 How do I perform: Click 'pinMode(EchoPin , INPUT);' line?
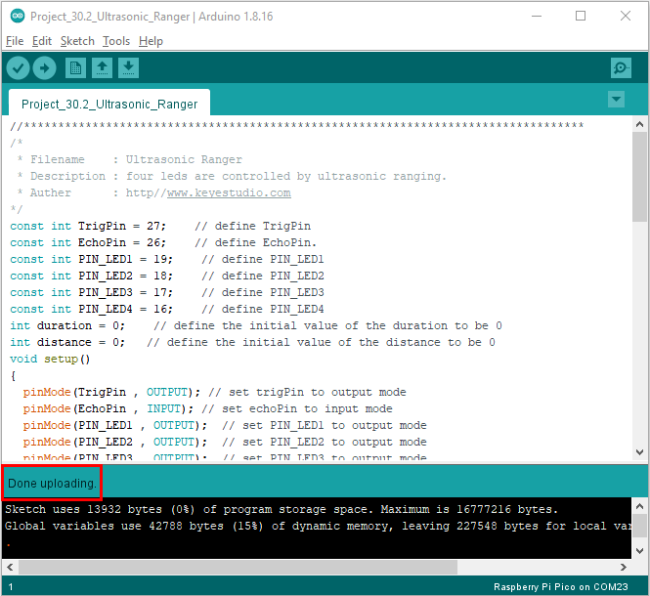(108, 409)
